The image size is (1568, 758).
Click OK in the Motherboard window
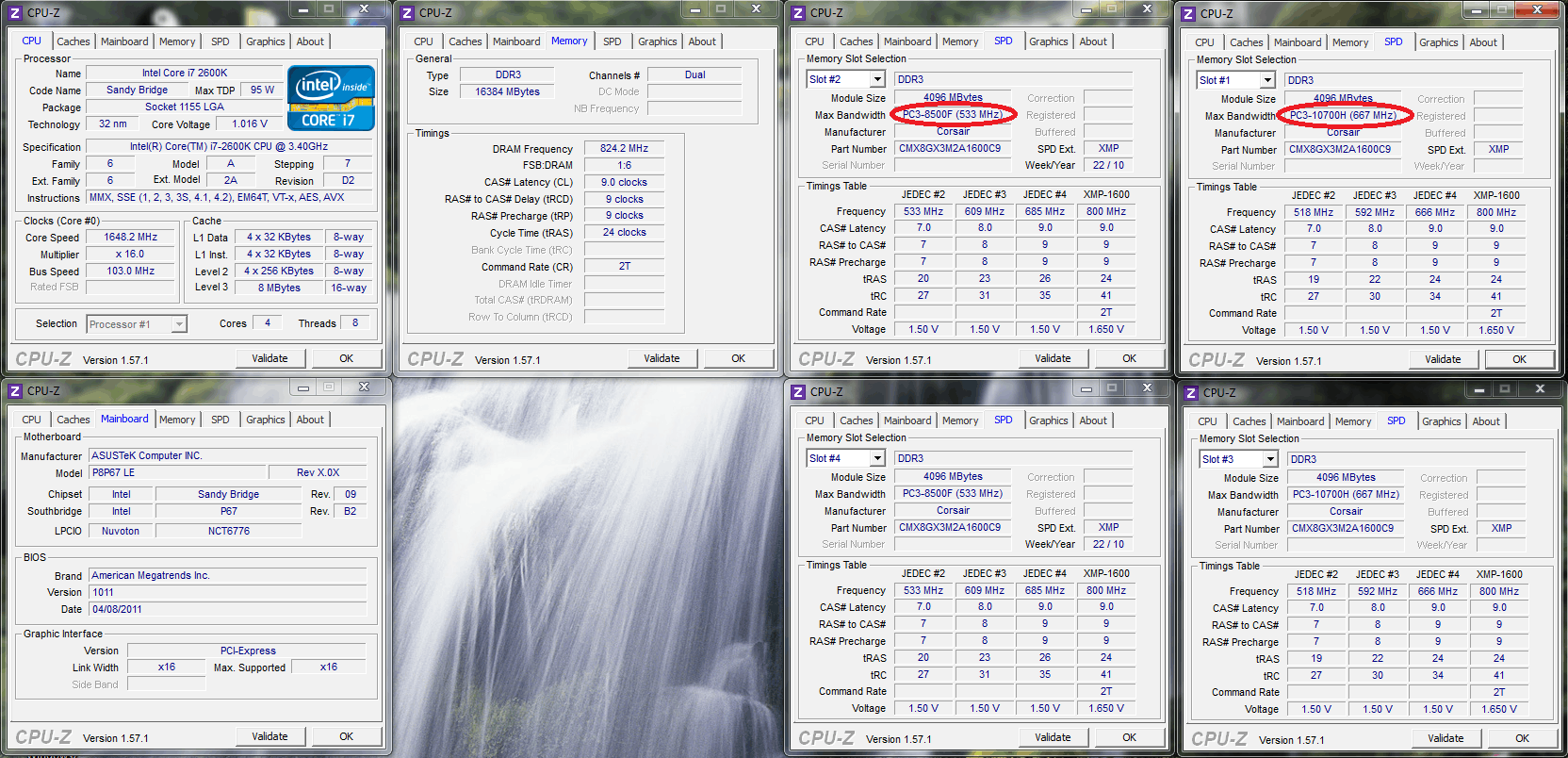(x=346, y=736)
